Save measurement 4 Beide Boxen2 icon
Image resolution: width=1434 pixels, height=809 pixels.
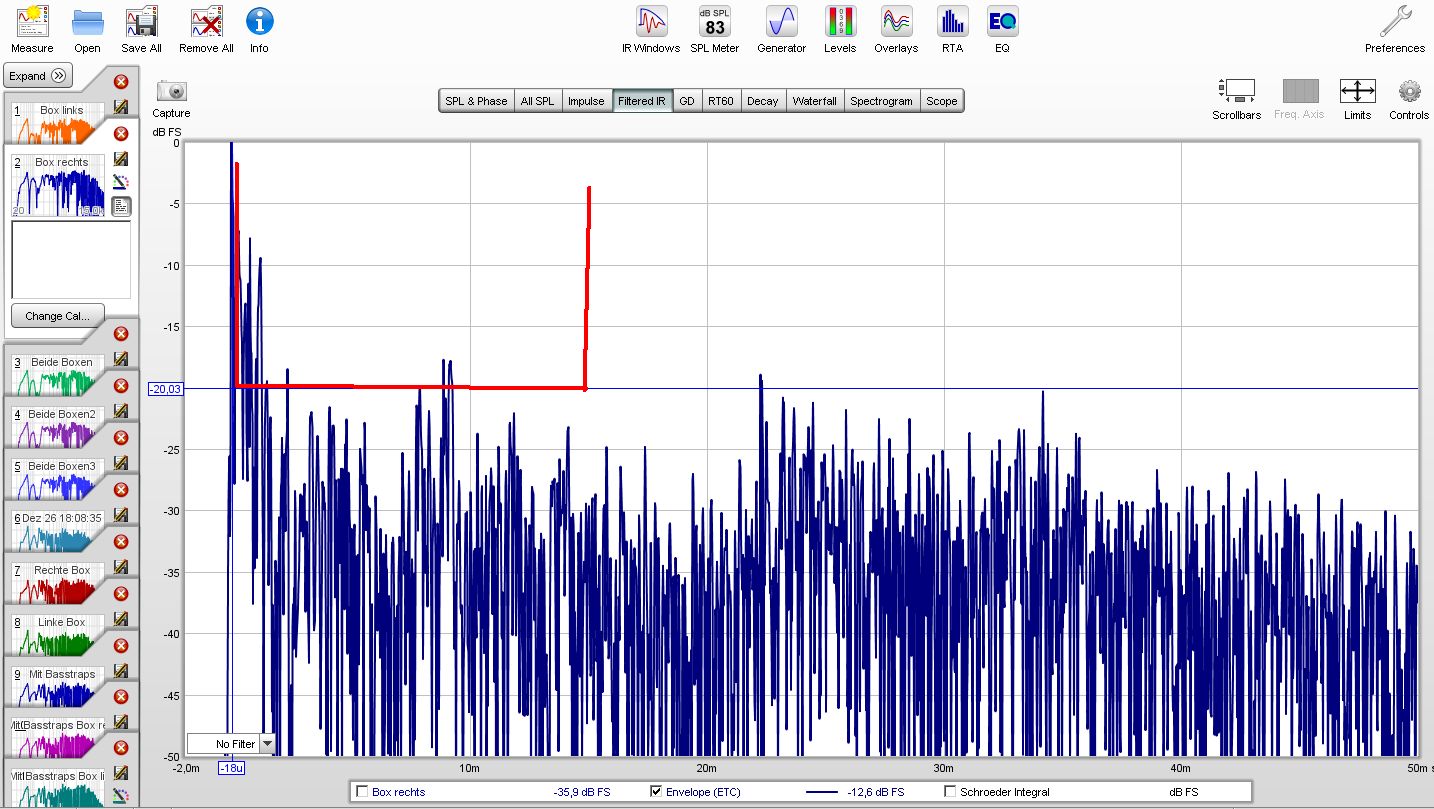point(121,410)
